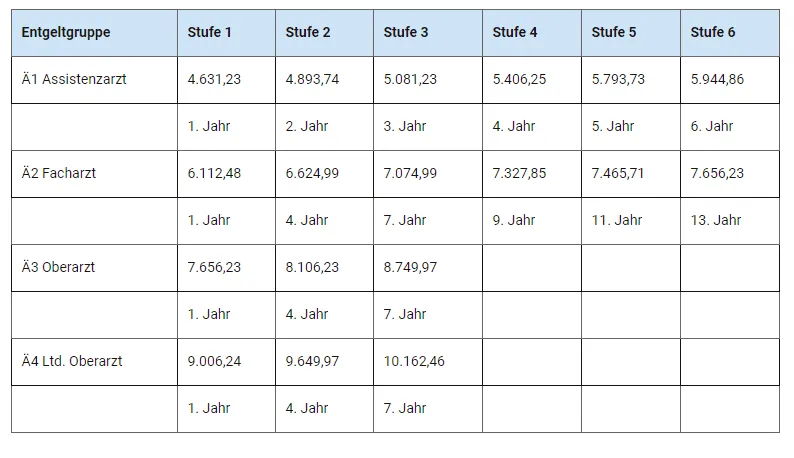Viewport: 794px width, 458px height.
Task: Click the 9.006,24 cell
Action: (x=214, y=361)
